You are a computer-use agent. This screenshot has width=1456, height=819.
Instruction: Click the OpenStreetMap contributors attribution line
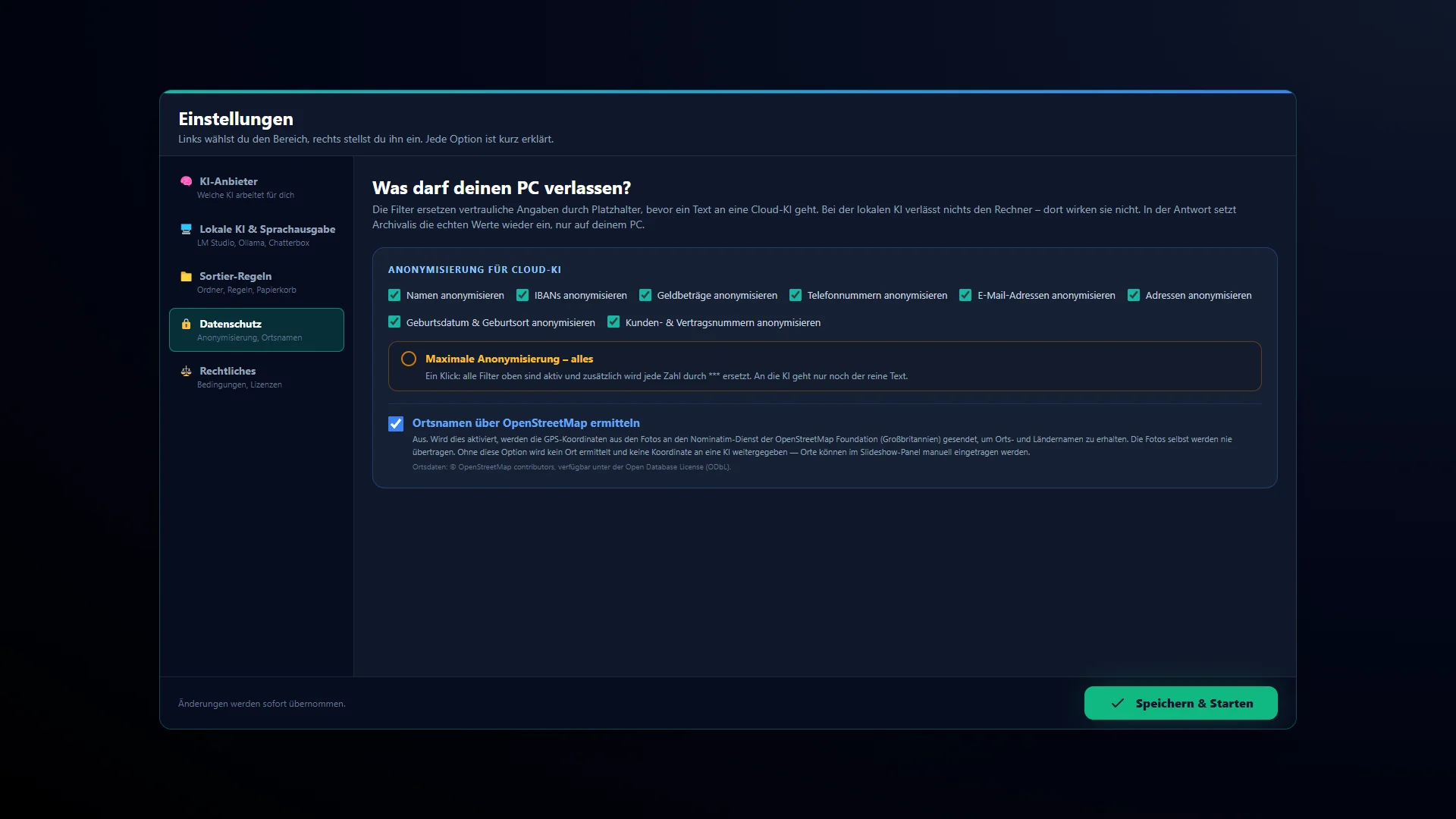[x=572, y=467]
